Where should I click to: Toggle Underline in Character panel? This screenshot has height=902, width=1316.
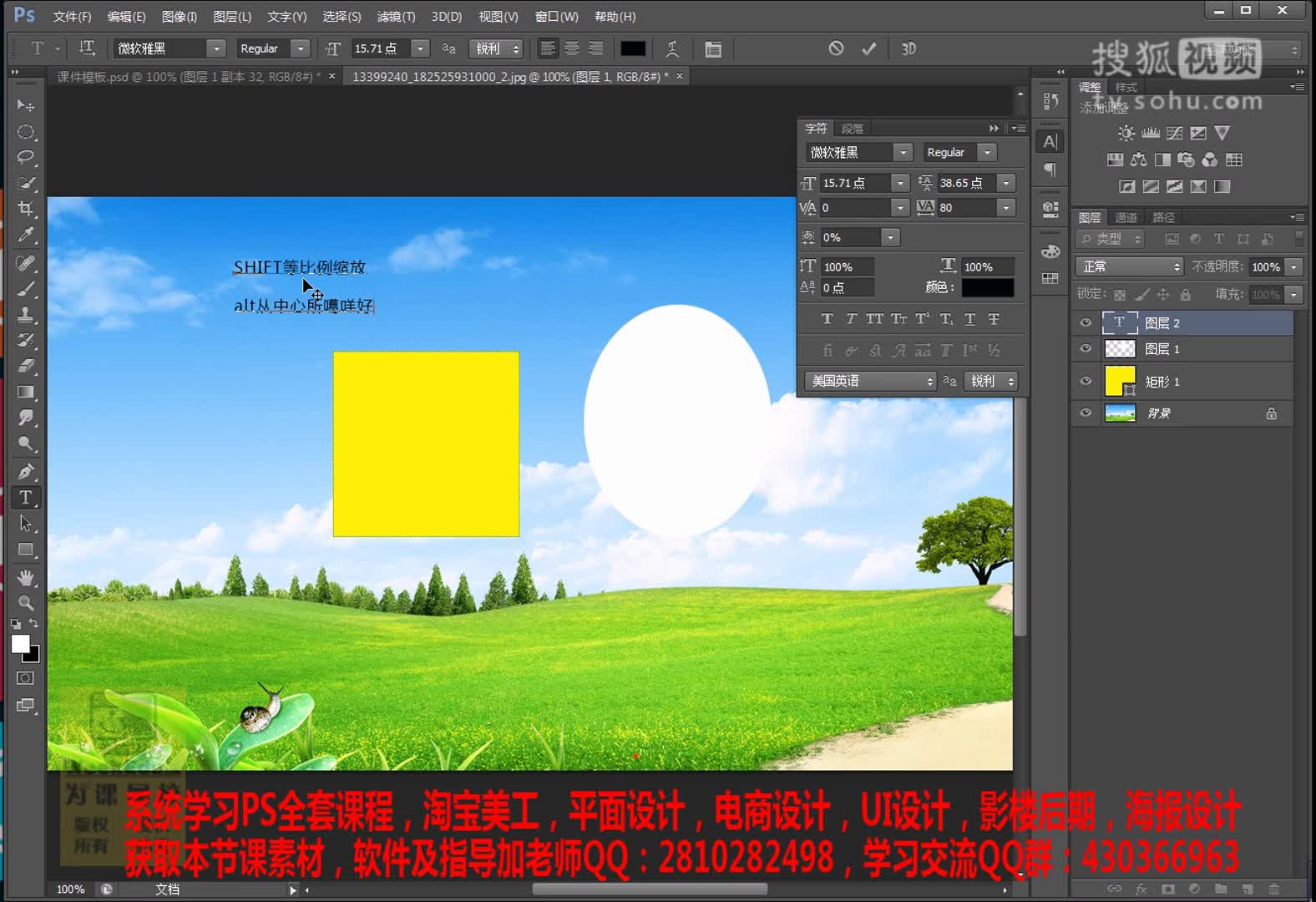(970, 319)
